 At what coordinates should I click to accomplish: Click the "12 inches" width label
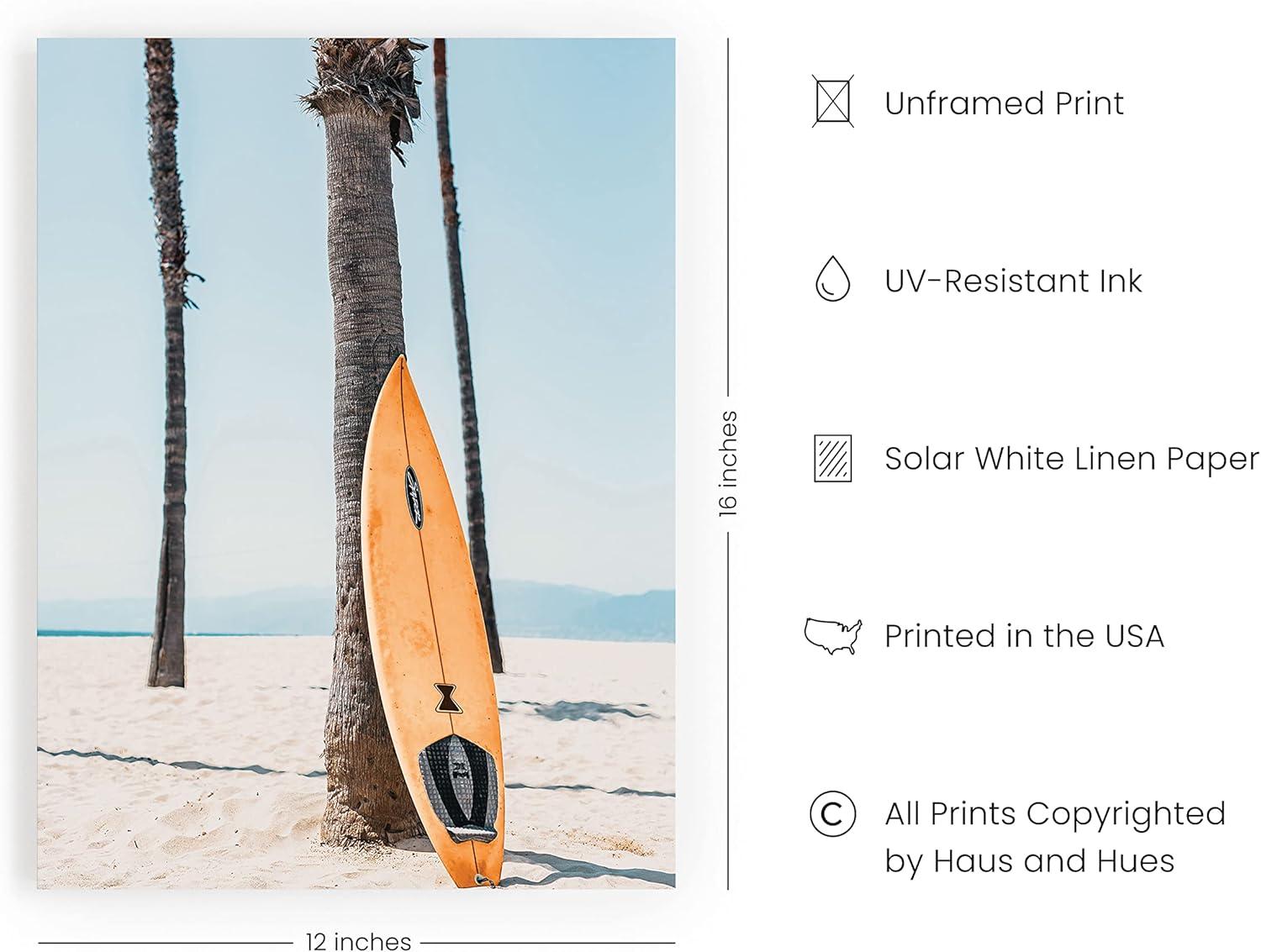(358, 941)
